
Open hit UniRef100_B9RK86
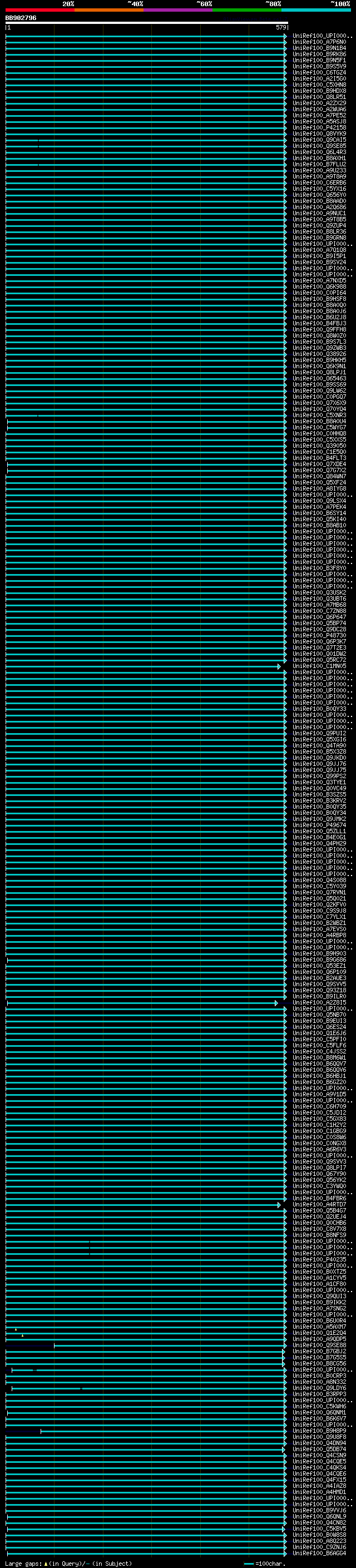coord(319,55)
